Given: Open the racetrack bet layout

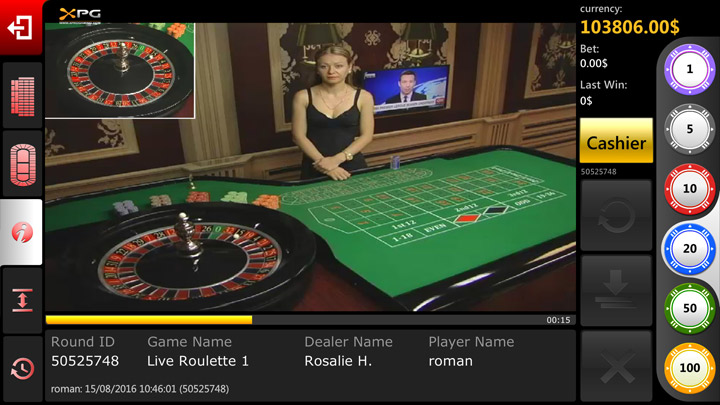Looking at the screenshot, I should click(x=22, y=165).
